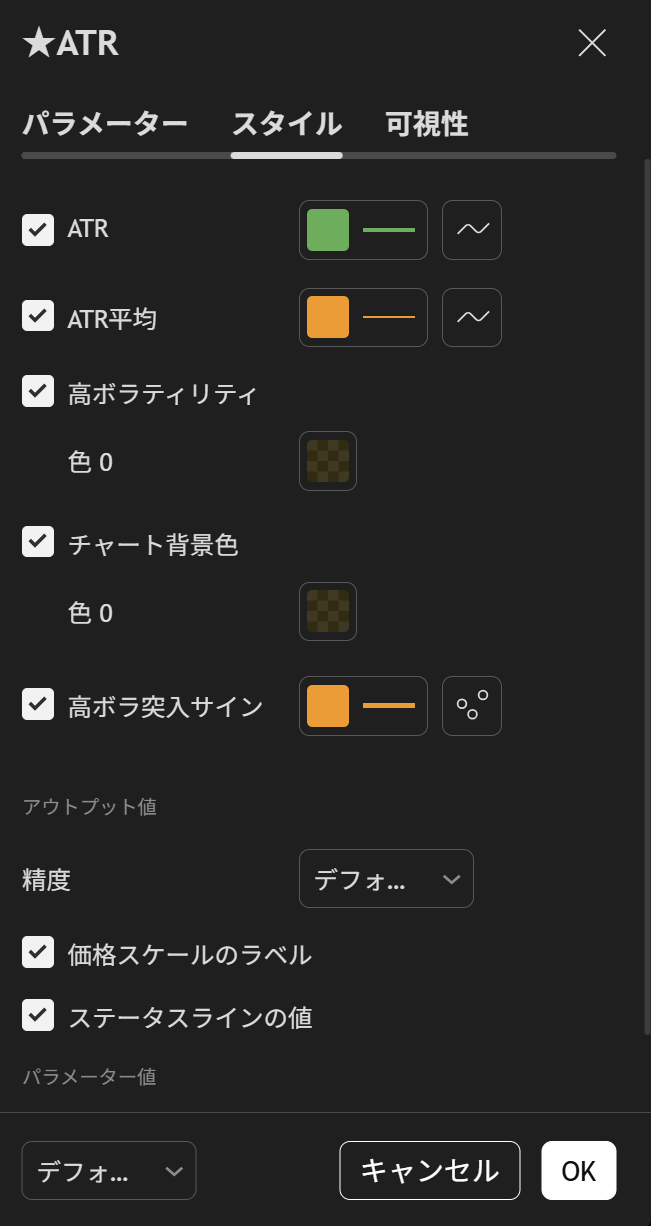Expand the デフォ precision selector
Viewport: 651px width, 1226px height.
click(x=386, y=878)
